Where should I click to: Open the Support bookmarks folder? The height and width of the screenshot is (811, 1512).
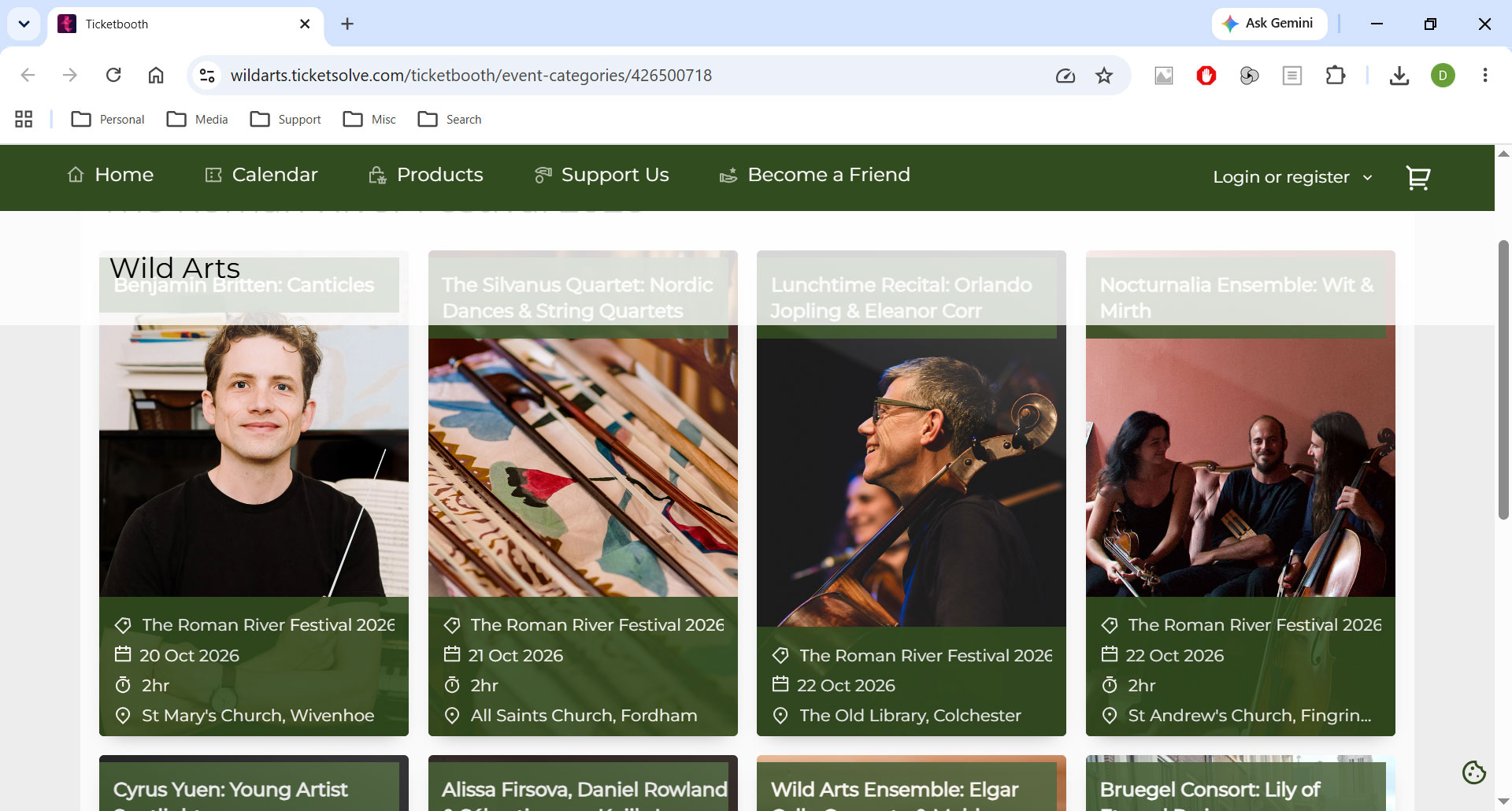click(286, 119)
